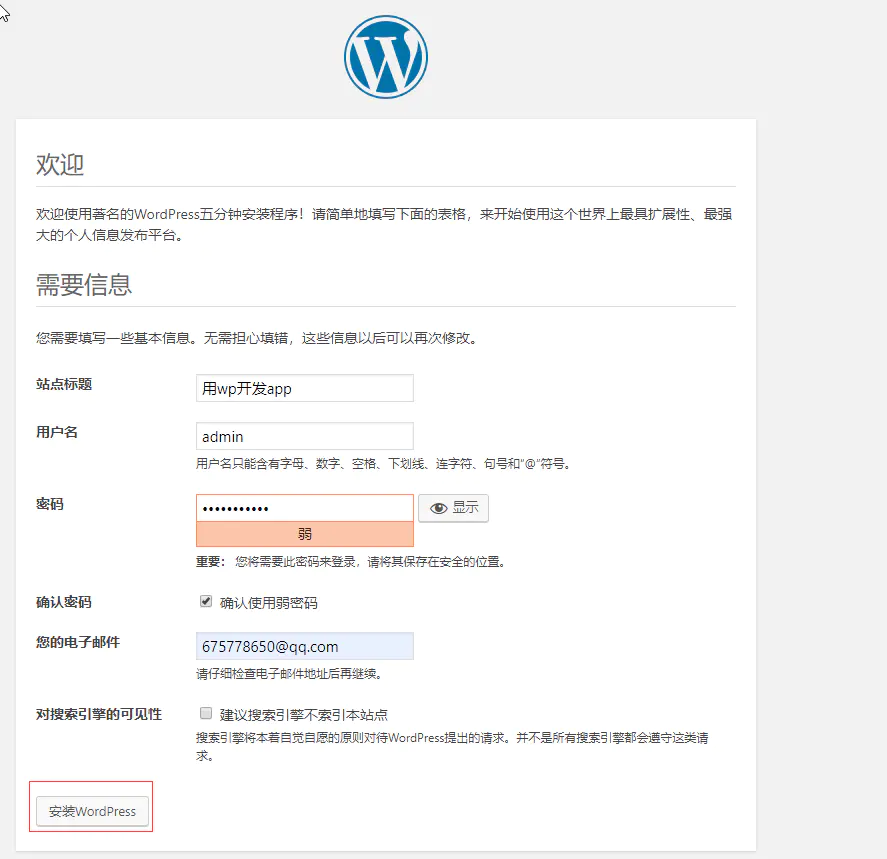
Task: Click the 欢迎 heading
Action: click(60, 165)
